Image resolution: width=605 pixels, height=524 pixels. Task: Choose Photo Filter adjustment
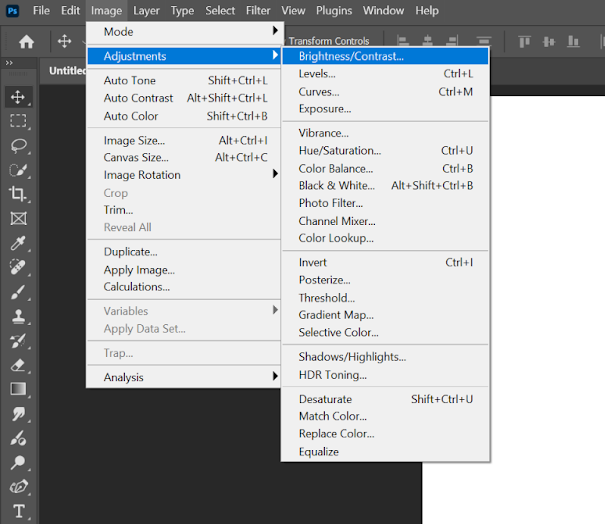pos(385,203)
